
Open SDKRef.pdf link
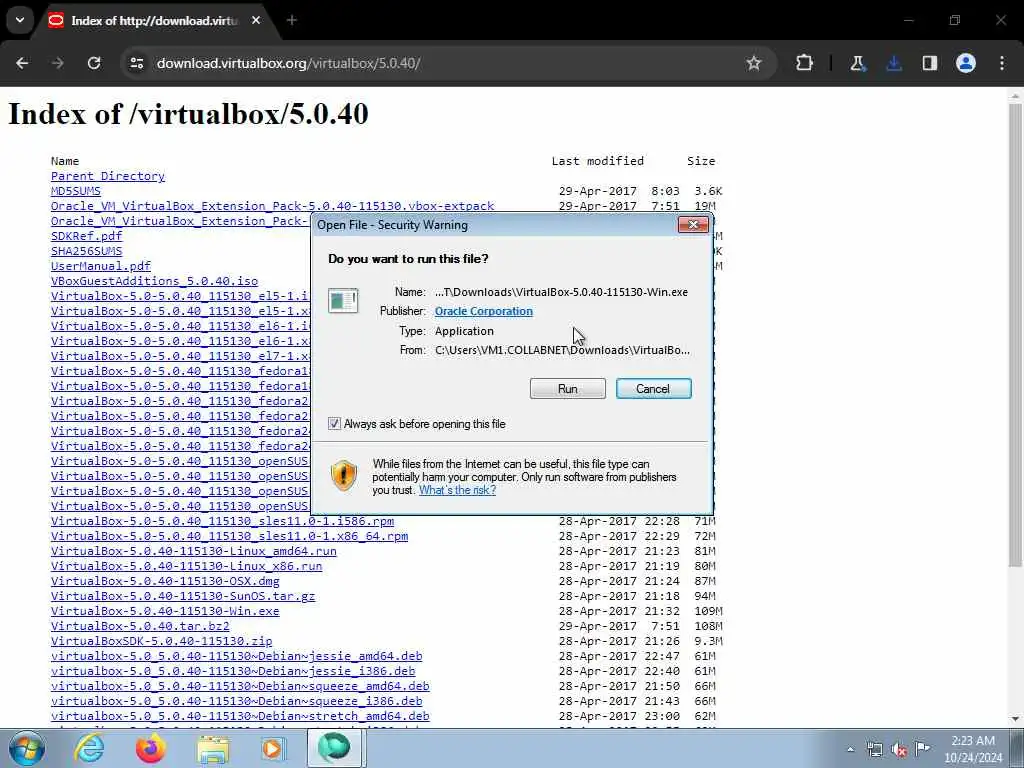(x=86, y=236)
